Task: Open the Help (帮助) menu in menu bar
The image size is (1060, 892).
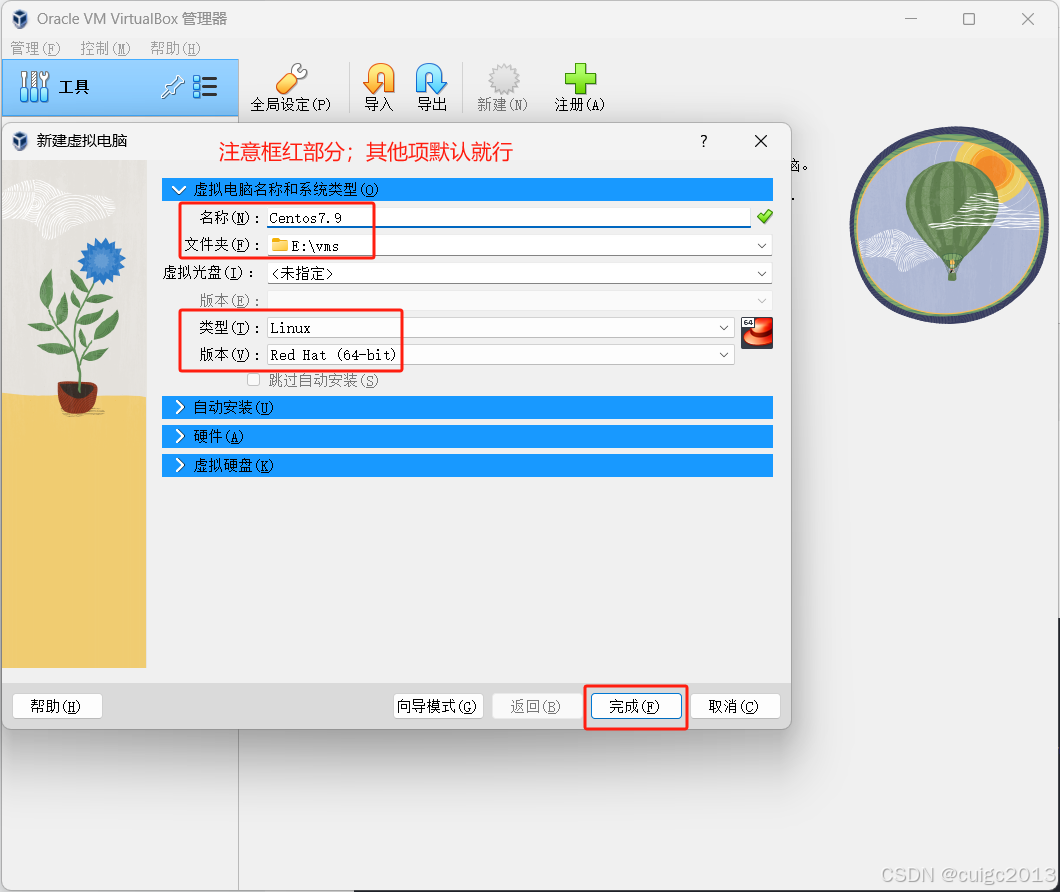Action: [175, 49]
